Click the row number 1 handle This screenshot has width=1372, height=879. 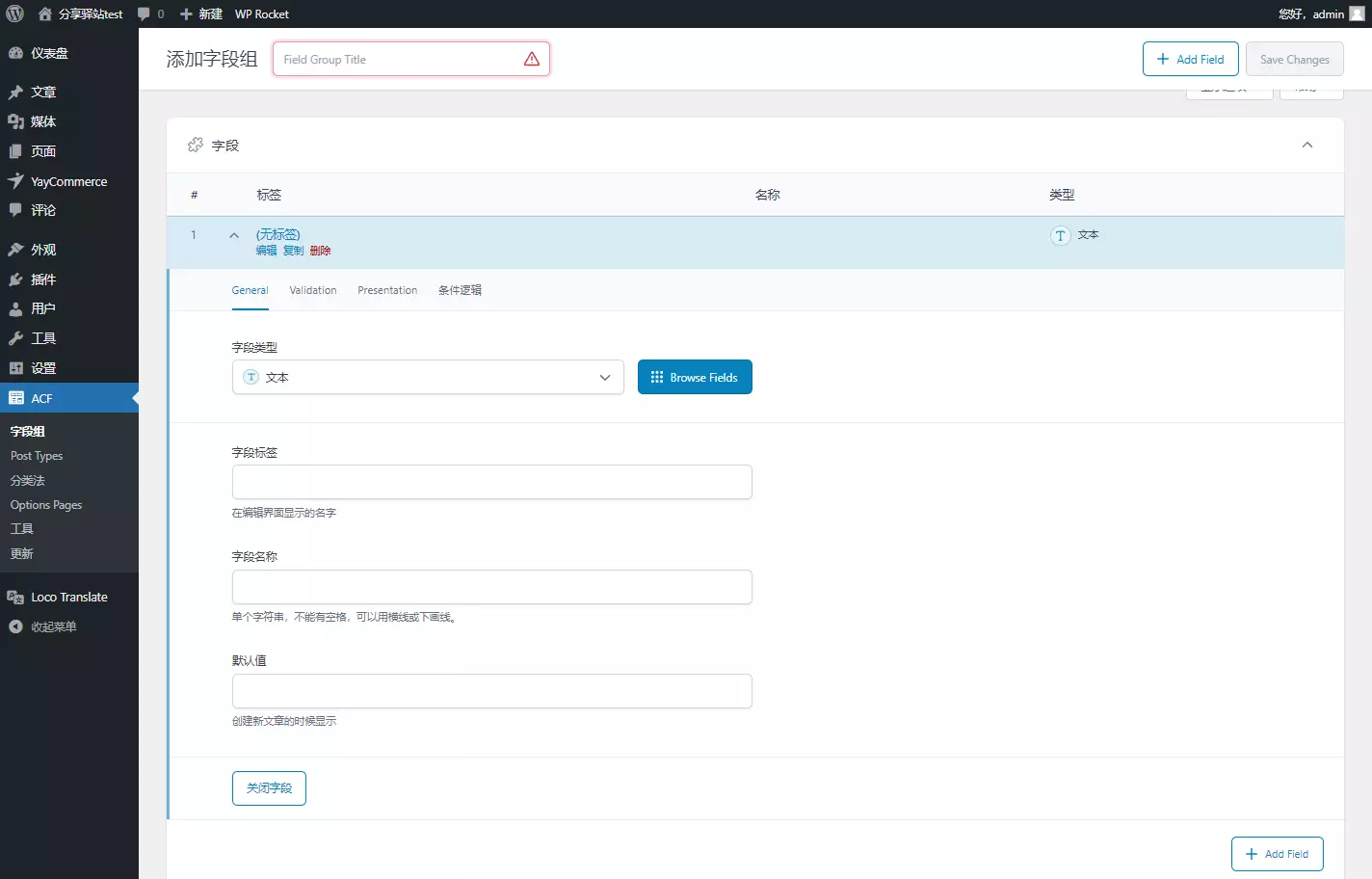194,235
